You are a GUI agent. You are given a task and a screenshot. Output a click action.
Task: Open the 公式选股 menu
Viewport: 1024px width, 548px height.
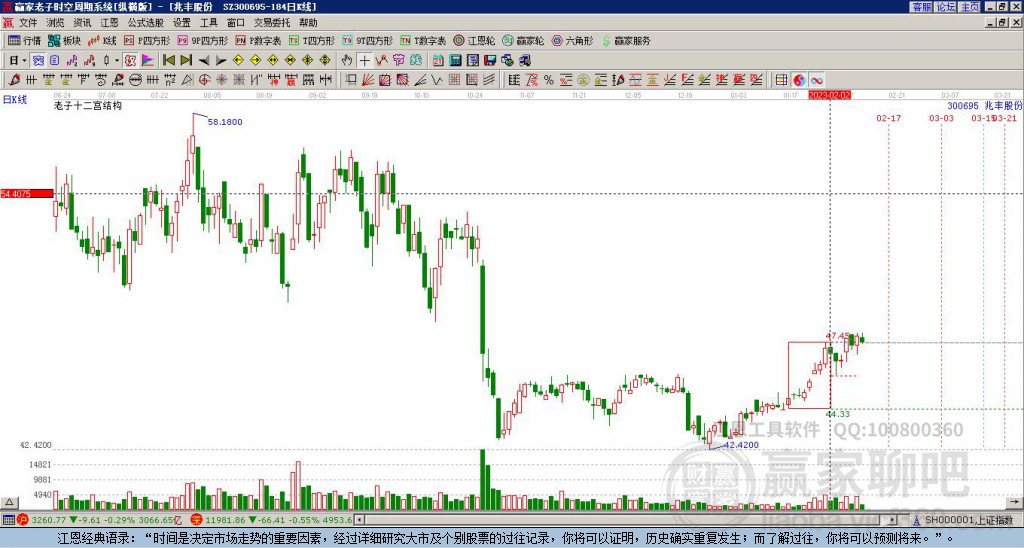click(x=145, y=21)
